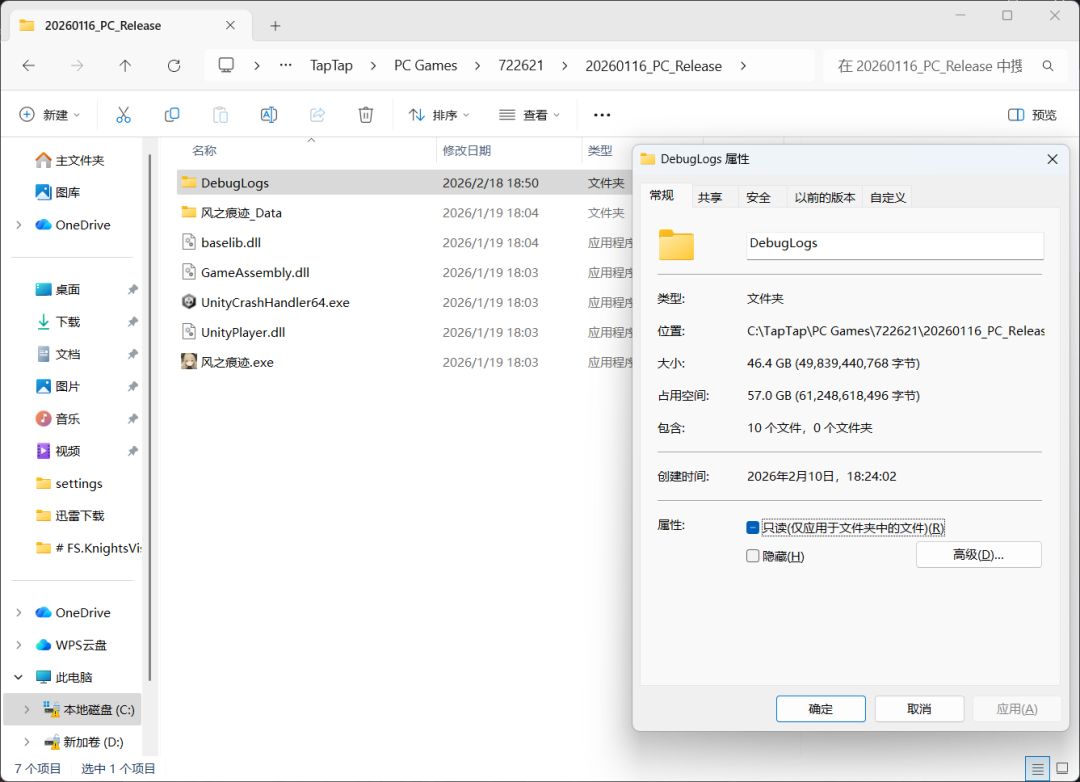Open the three-dot more options menu

[x=602, y=115]
